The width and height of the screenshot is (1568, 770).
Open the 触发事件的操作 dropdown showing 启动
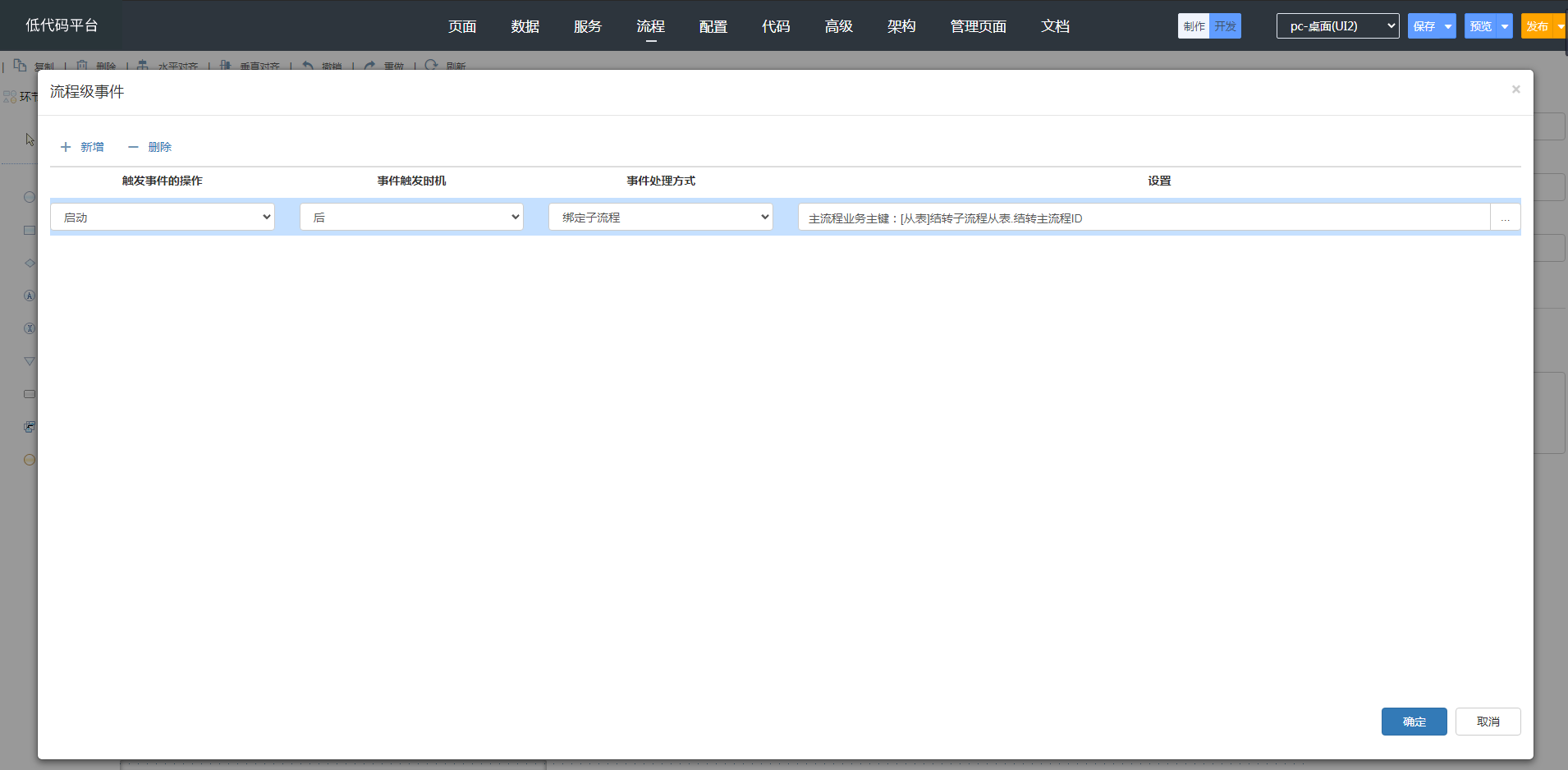pos(163,218)
